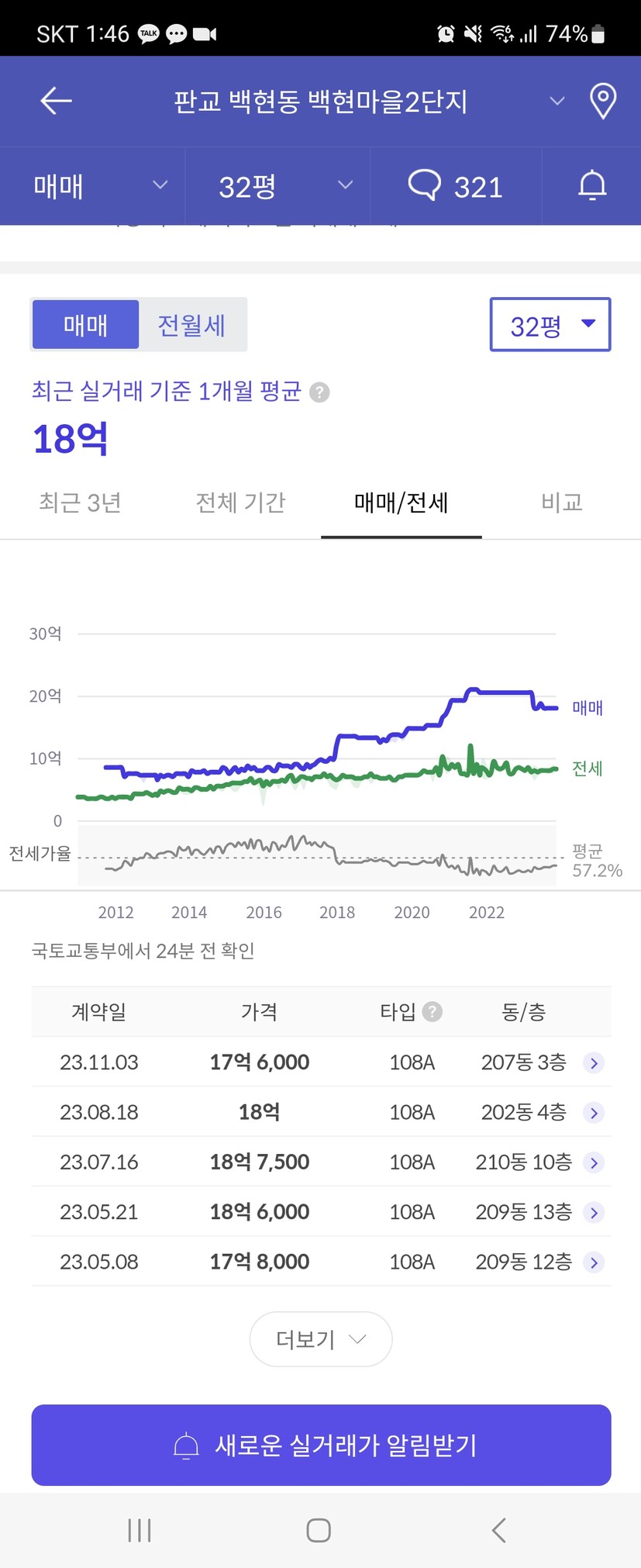
Task: Open the outlined 32평 size selector
Action: [550, 325]
